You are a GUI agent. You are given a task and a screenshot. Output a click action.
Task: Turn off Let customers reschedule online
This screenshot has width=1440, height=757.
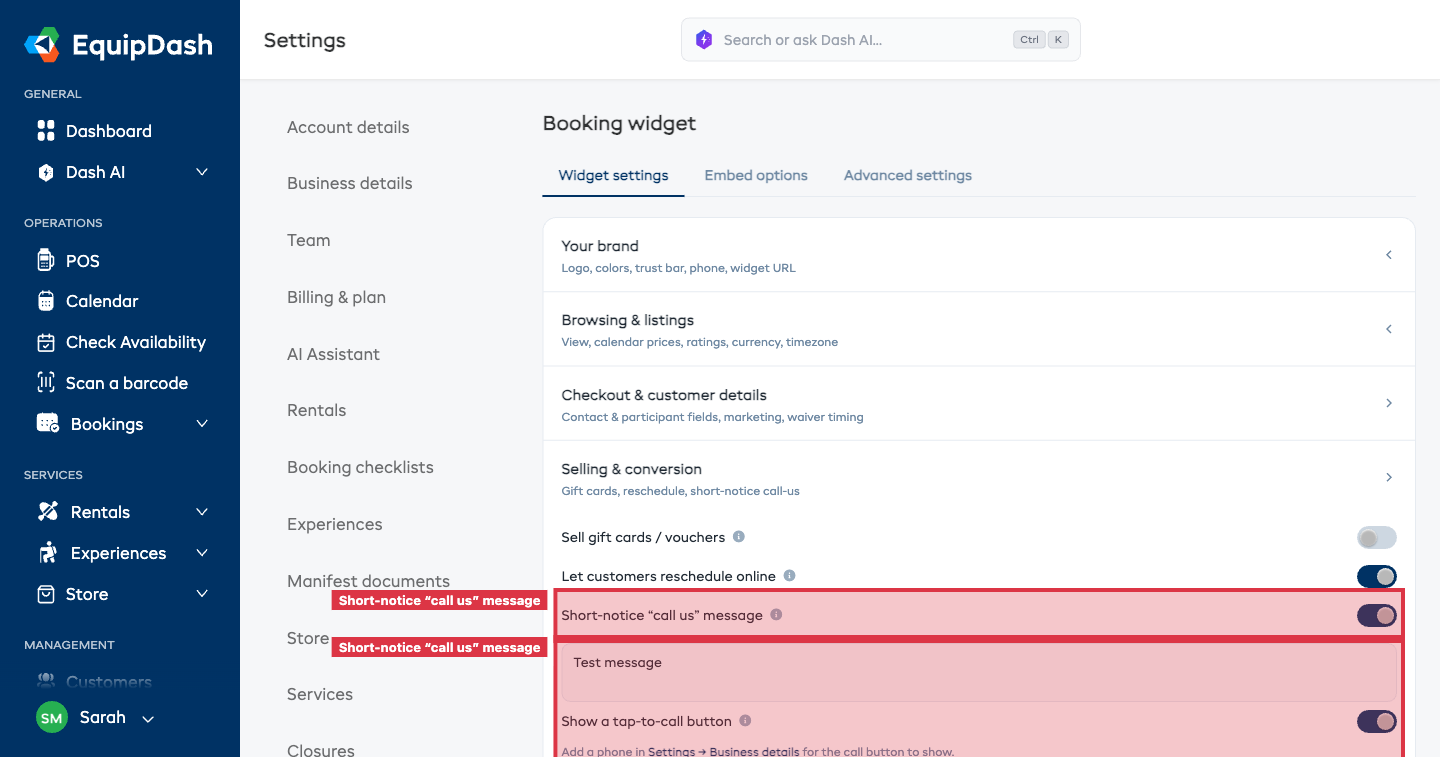click(x=1376, y=576)
